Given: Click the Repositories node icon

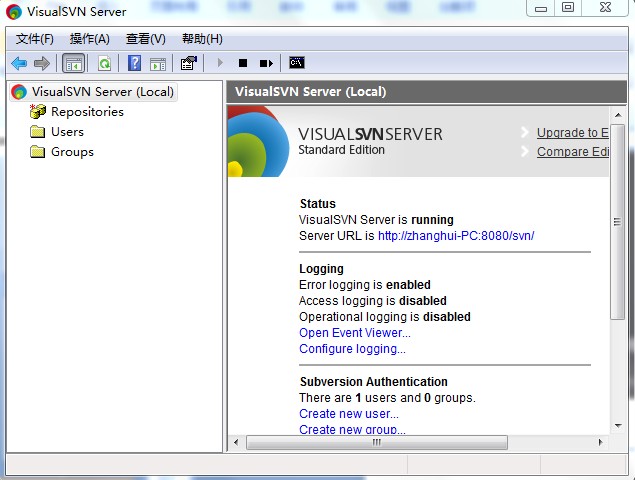Looking at the screenshot, I should click(38, 111).
